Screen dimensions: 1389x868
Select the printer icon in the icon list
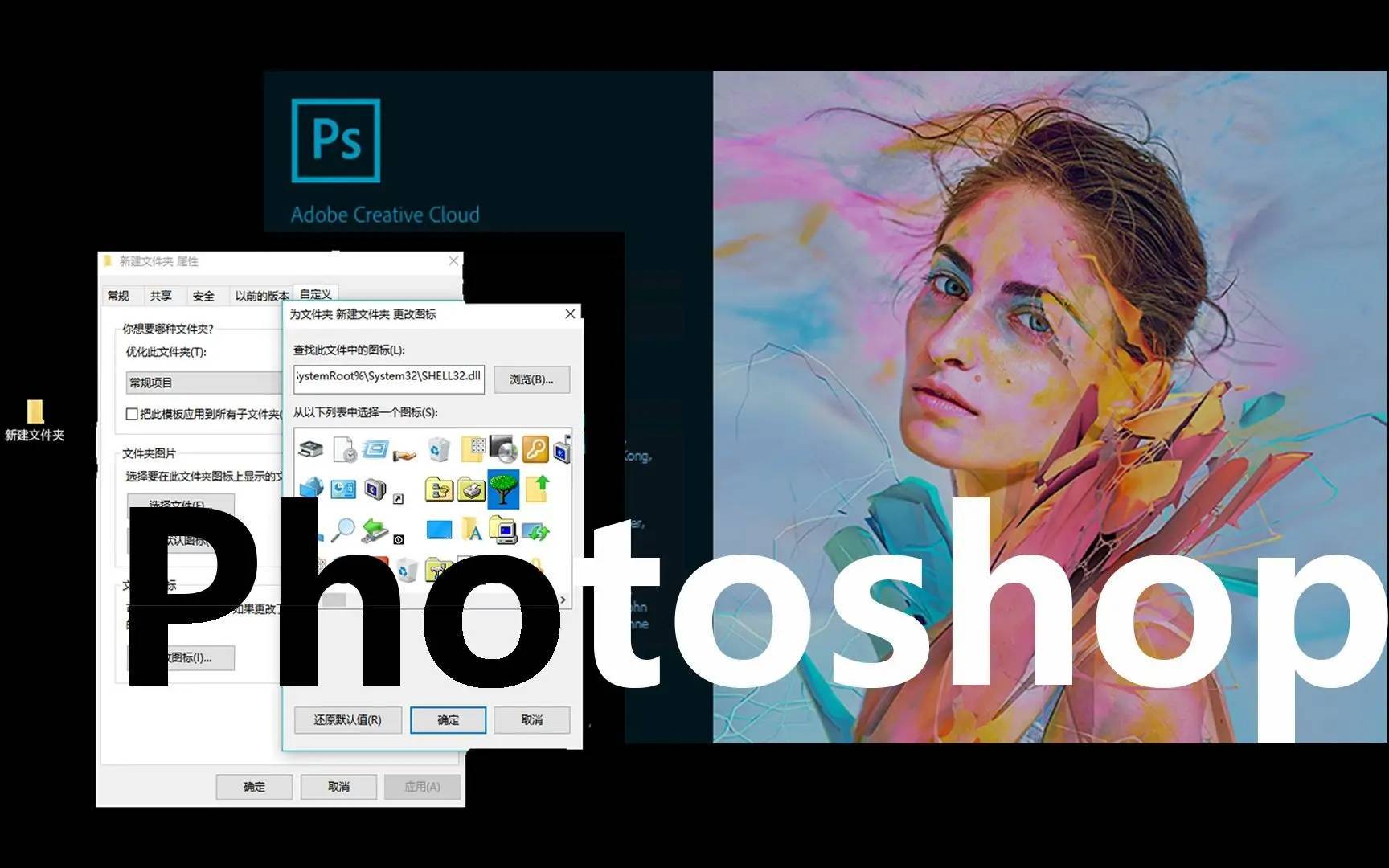(310, 448)
